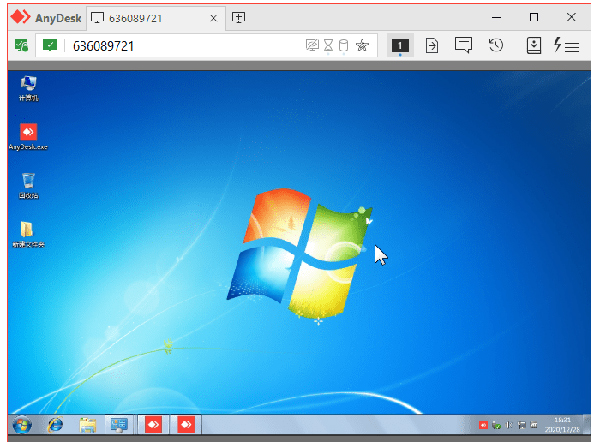The image size is (600, 442).
Task: Click the green connection status icon
Action: coord(49,45)
